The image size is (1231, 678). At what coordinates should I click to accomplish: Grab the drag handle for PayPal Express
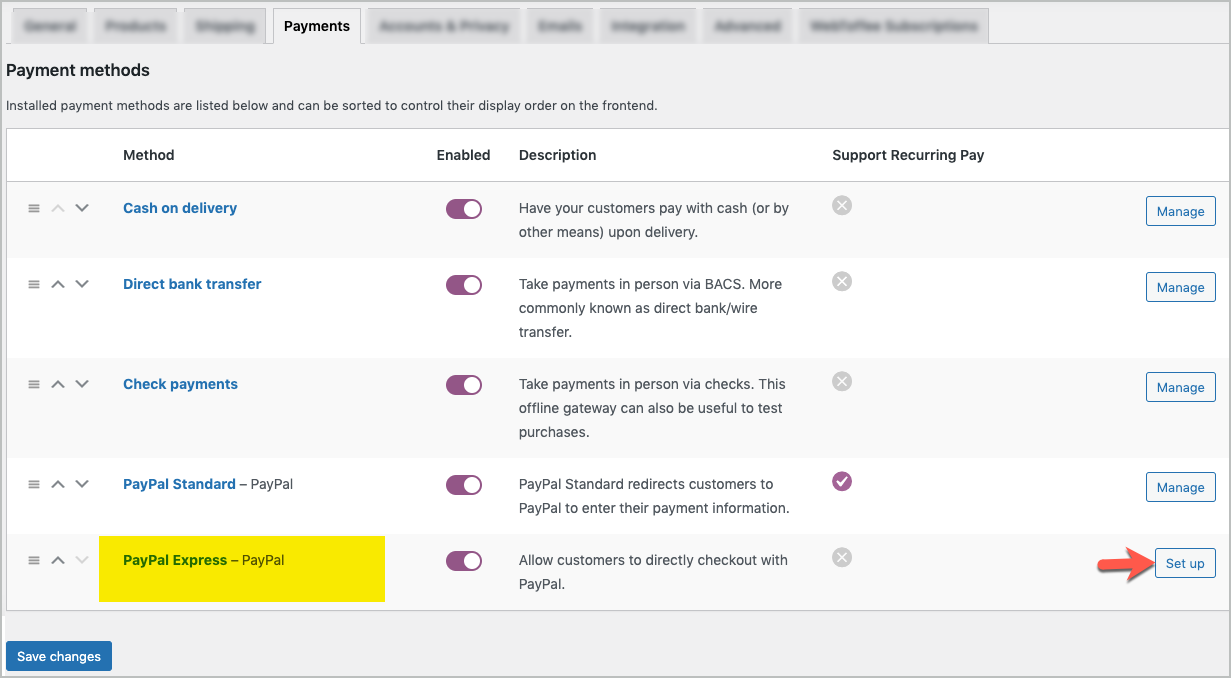pyautogui.click(x=33, y=560)
